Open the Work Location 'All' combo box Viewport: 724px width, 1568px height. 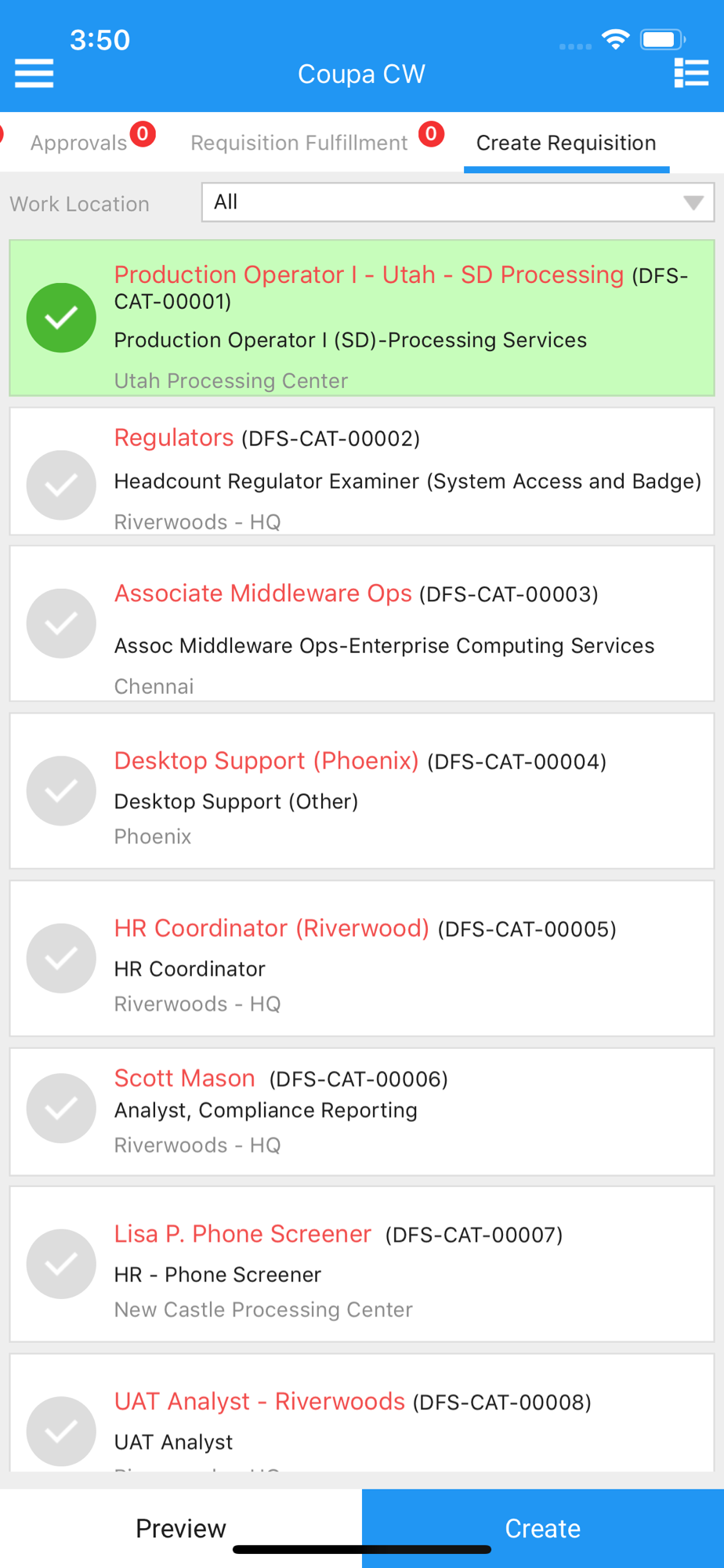pyautogui.click(x=458, y=202)
